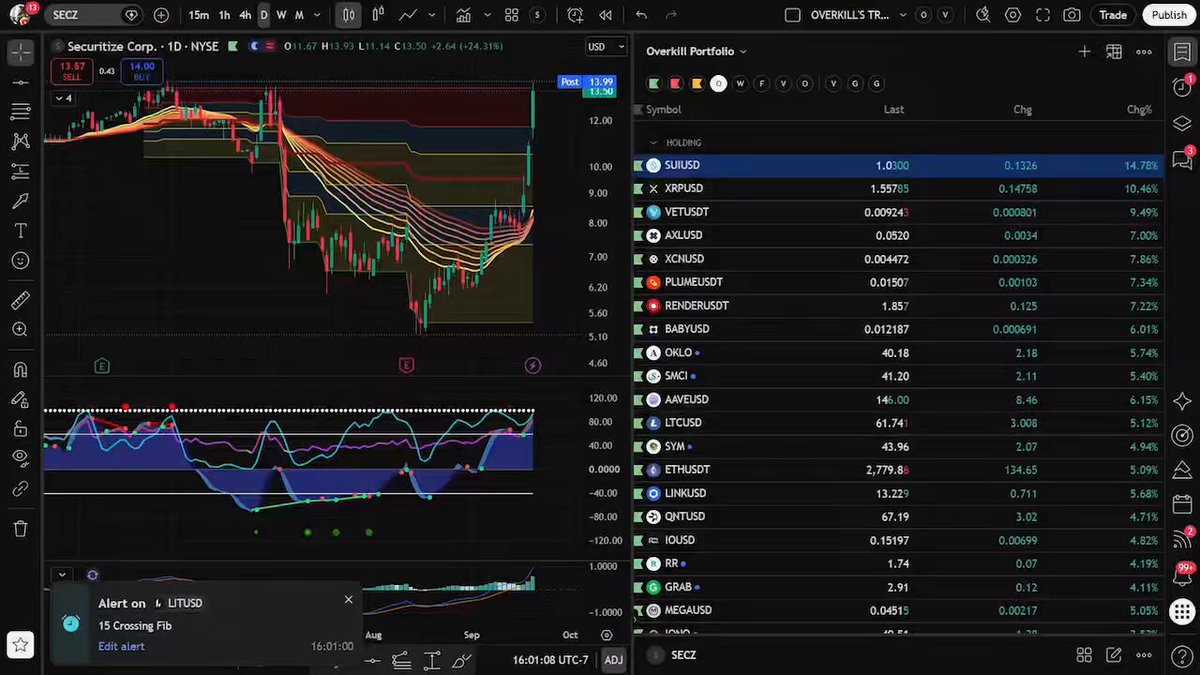Select the red flag watchlist filter

(676, 84)
